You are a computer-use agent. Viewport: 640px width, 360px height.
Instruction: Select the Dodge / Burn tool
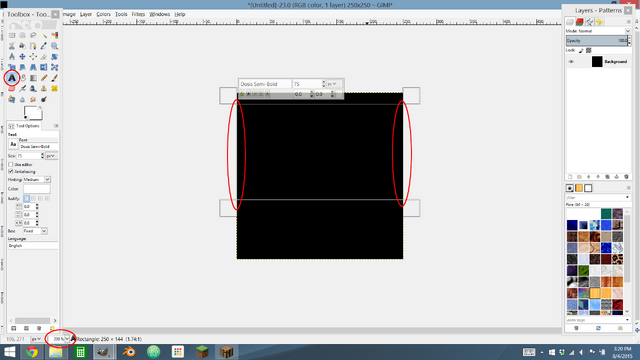tap(44, 99)
